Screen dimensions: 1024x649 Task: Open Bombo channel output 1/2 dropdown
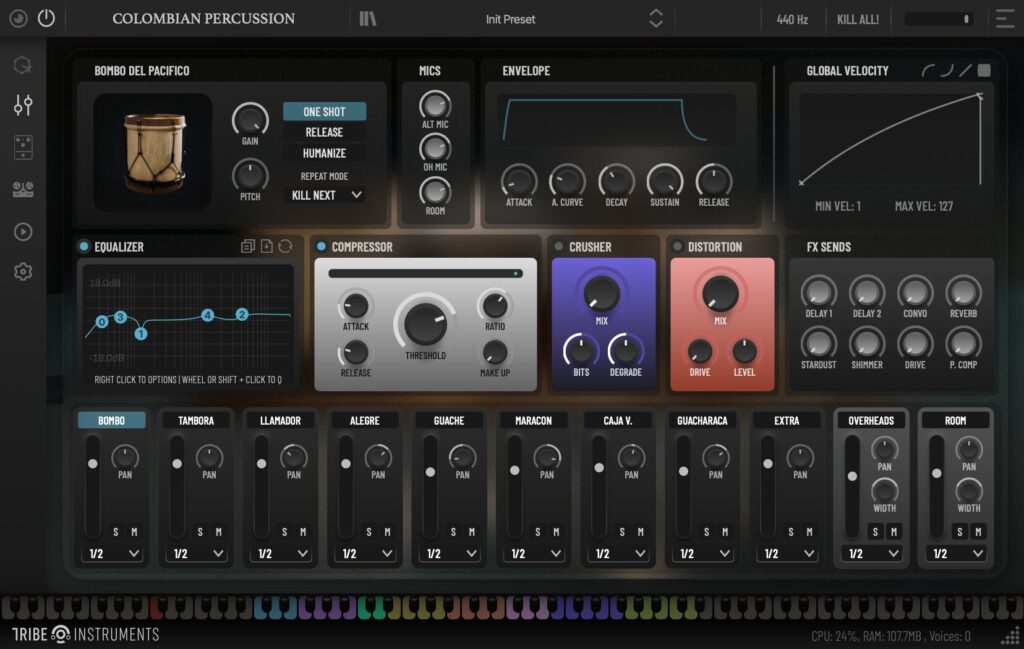(113, 554)
